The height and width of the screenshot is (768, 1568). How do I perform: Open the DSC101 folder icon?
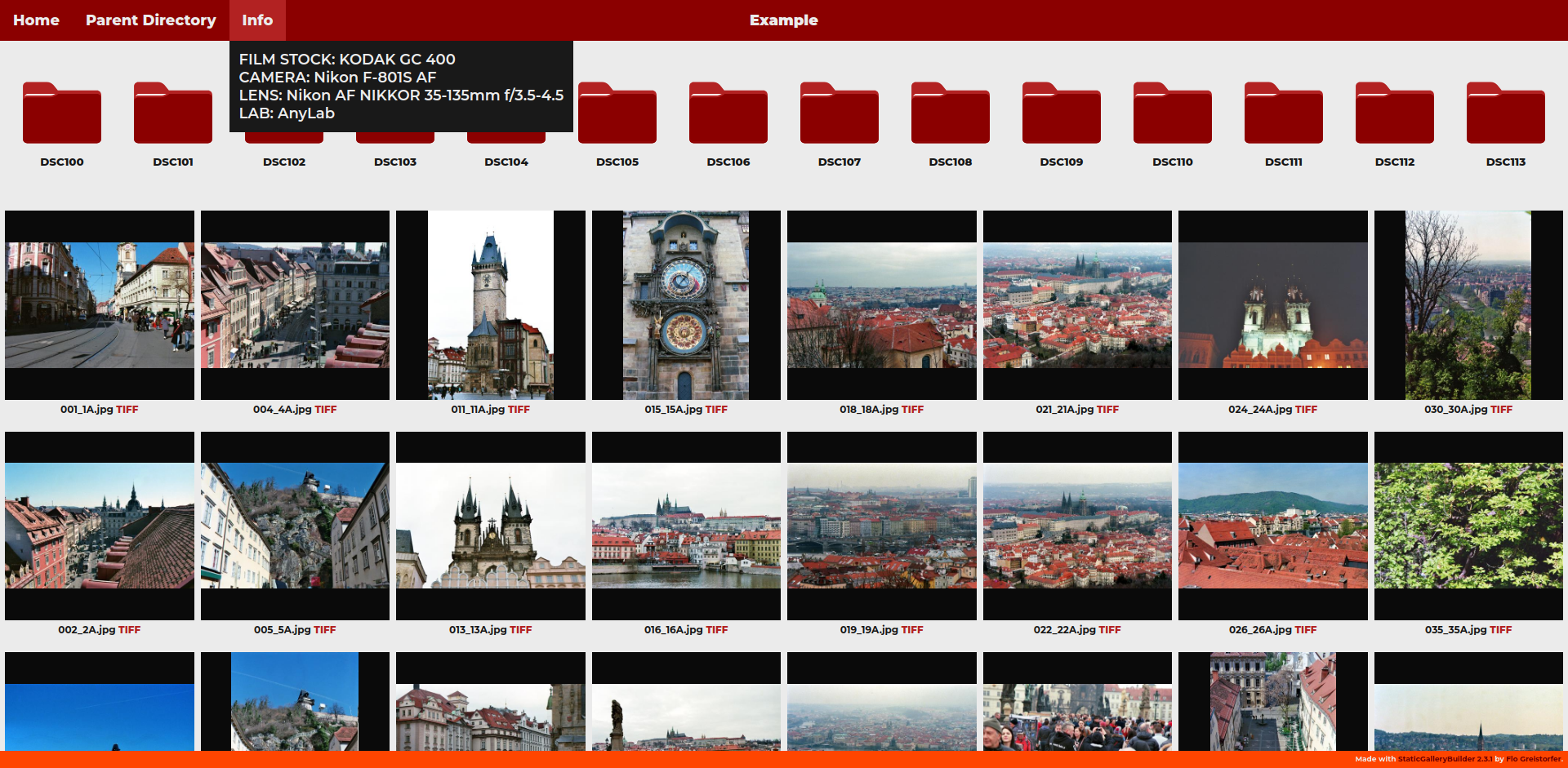coord(173,114)
